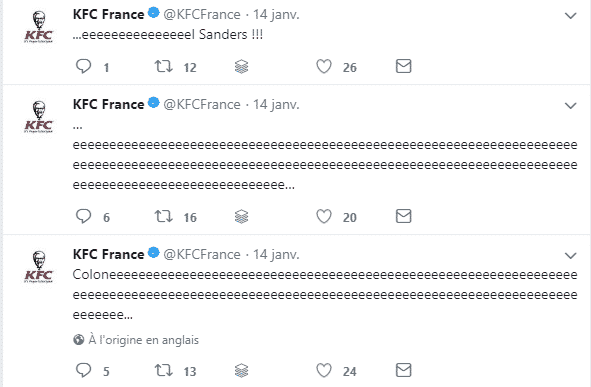Open options chevron on the 'Coloneeee' tweet
The height and width of the screenshot is (387, 591).
pos(571,255)
